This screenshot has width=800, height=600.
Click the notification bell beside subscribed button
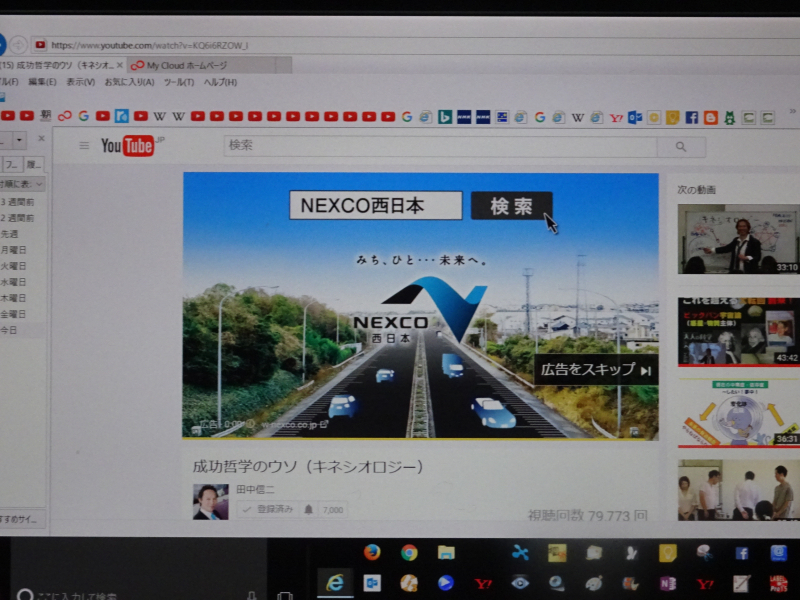(x=309, y=509)
